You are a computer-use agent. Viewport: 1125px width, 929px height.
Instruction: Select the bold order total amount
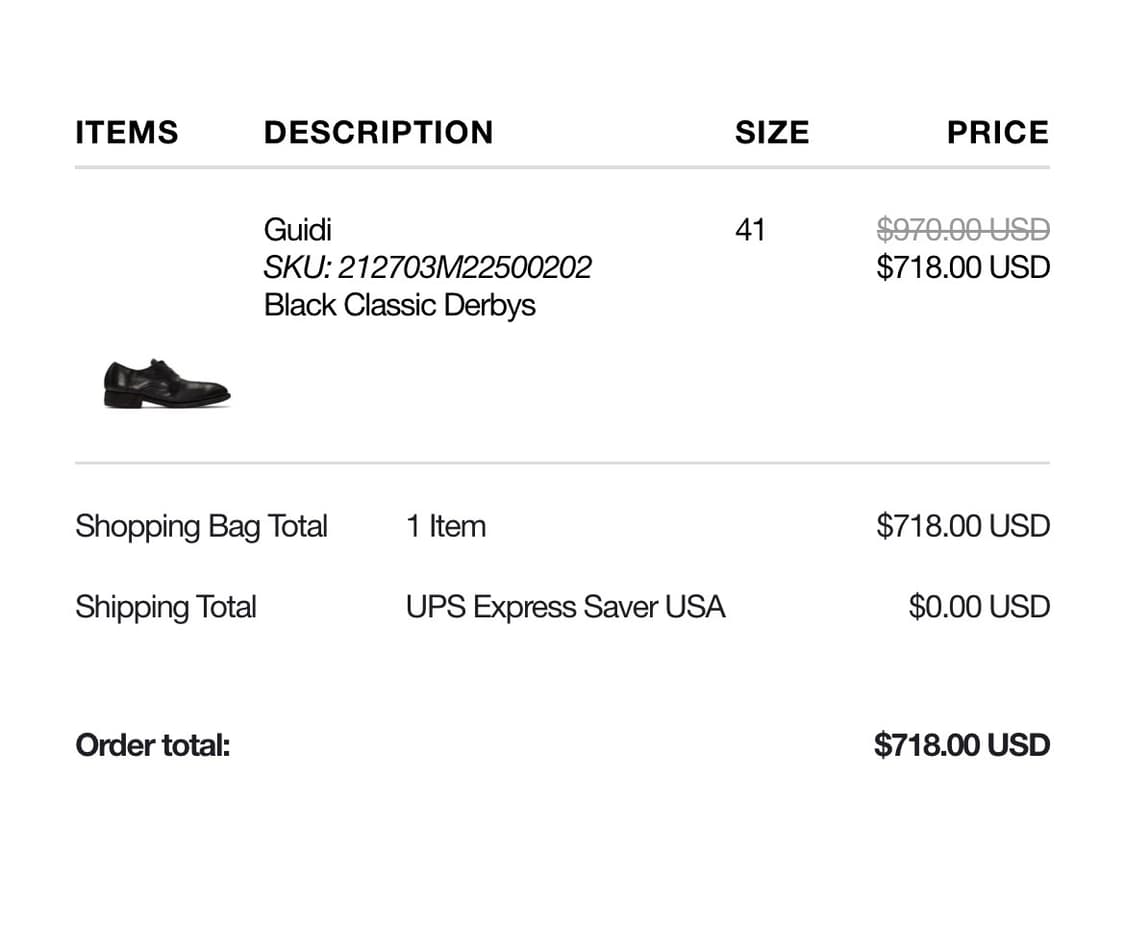[x=961, y=745]
